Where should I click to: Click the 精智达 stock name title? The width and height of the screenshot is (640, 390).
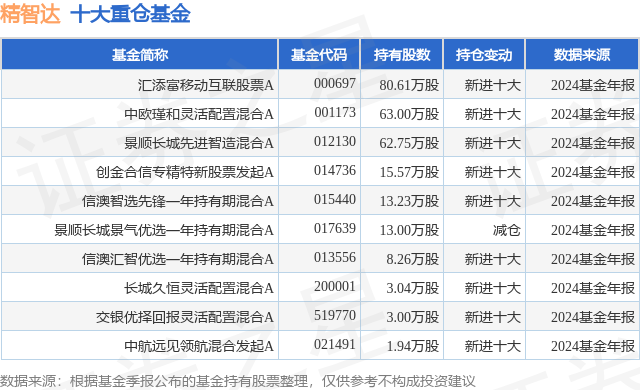[30, 14]
